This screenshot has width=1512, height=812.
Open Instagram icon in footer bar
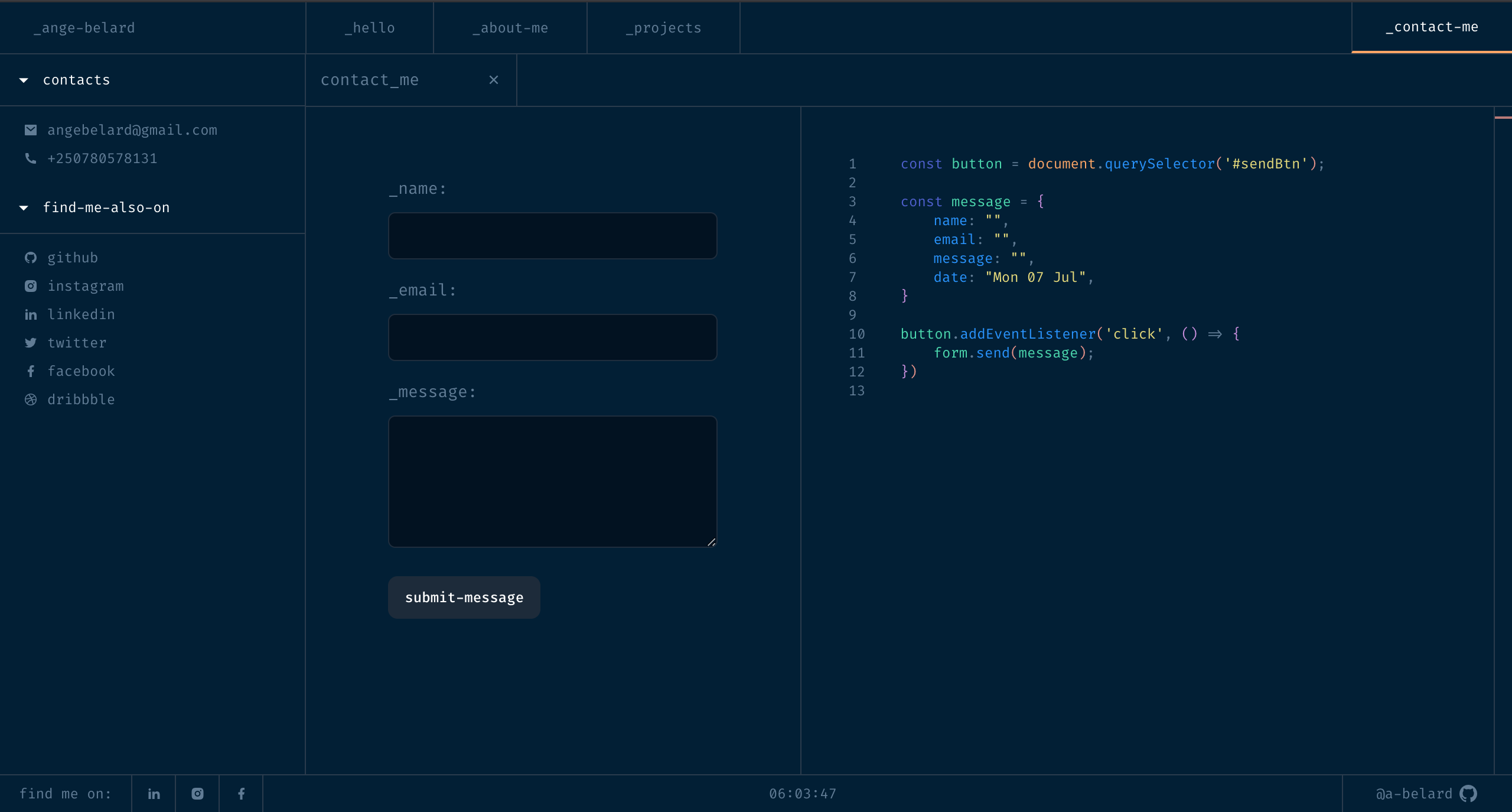(197, 794)
